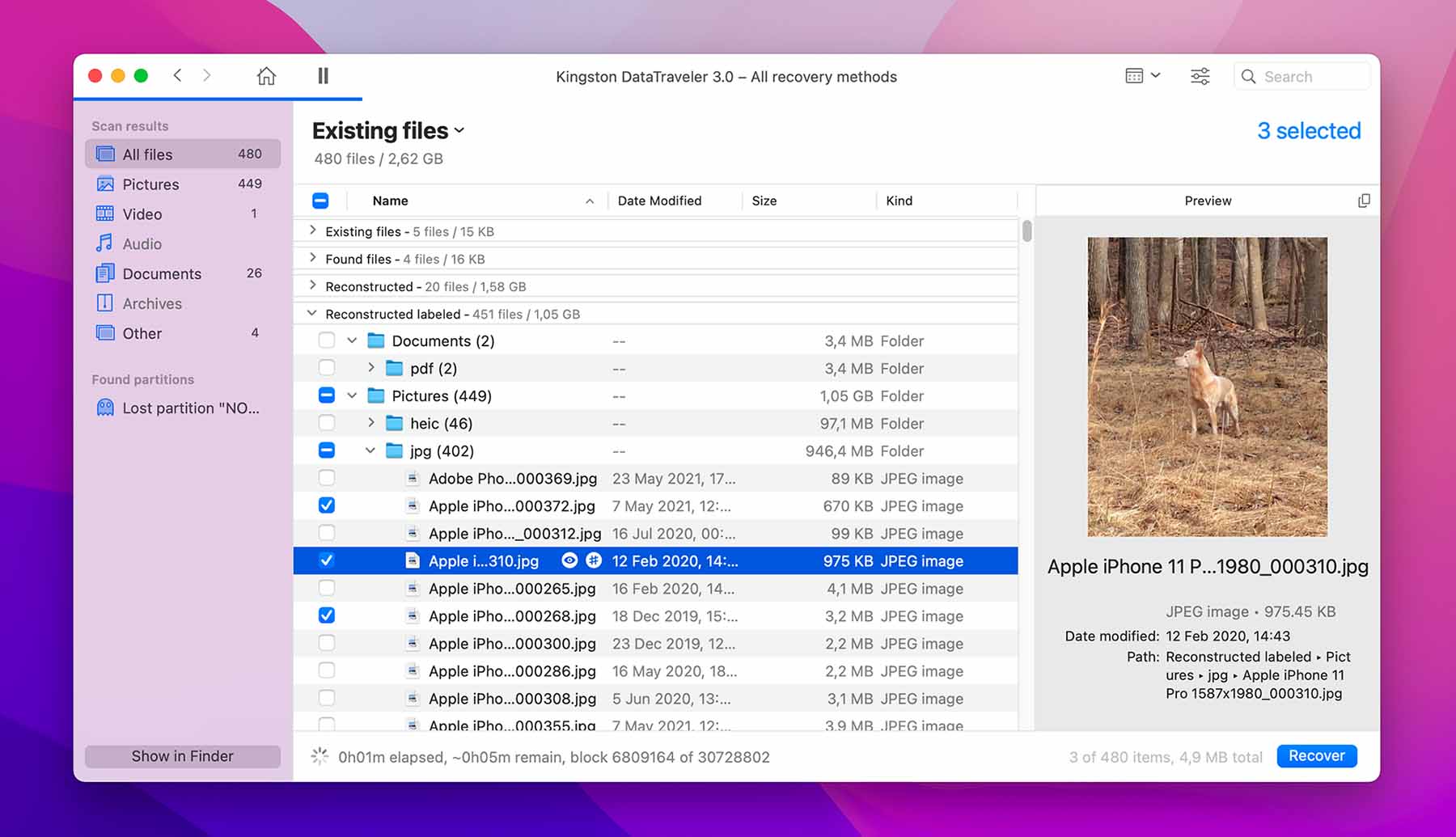Select Audio category in sidebar
Screen dimensions: 1456x837
tap(183, 243)
